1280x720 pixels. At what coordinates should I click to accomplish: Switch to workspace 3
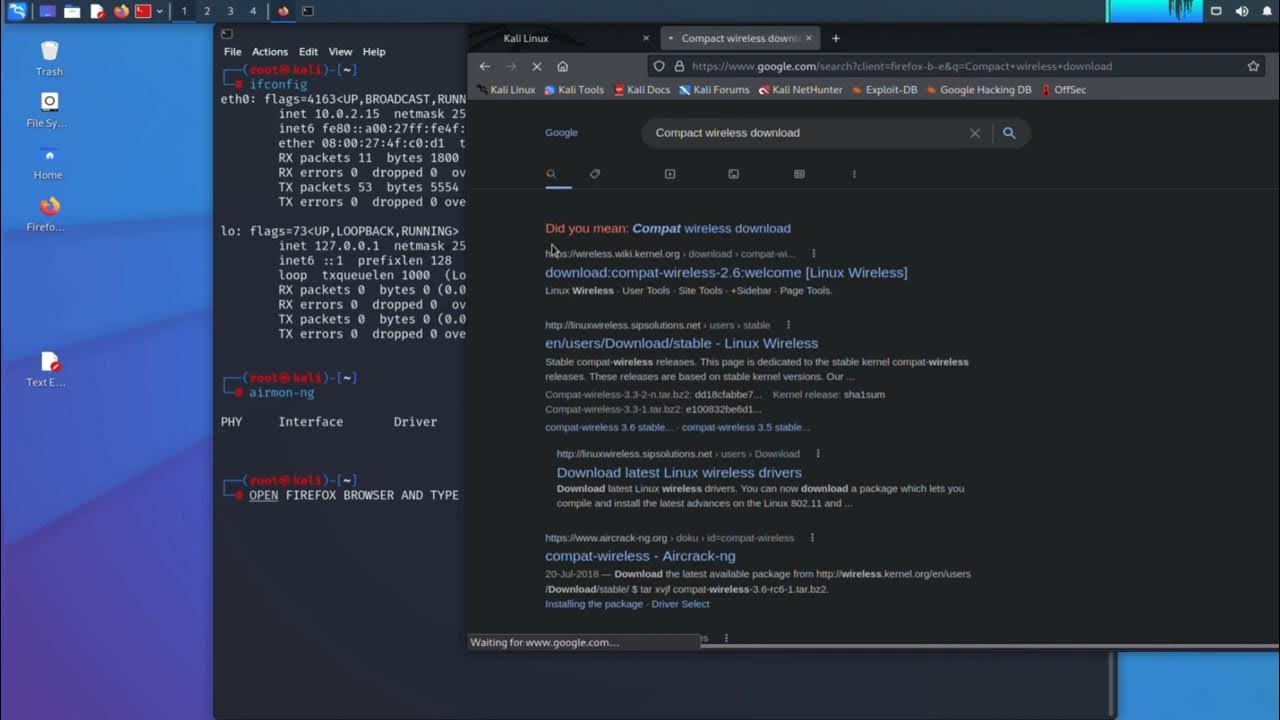pos(230,11)
